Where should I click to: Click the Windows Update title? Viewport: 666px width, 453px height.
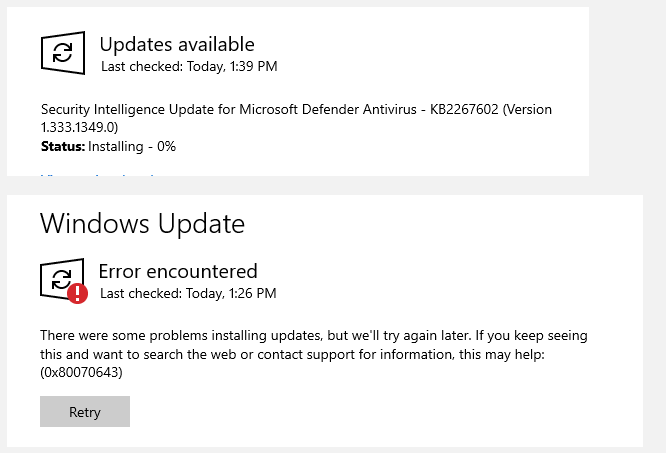pos(142,224)
